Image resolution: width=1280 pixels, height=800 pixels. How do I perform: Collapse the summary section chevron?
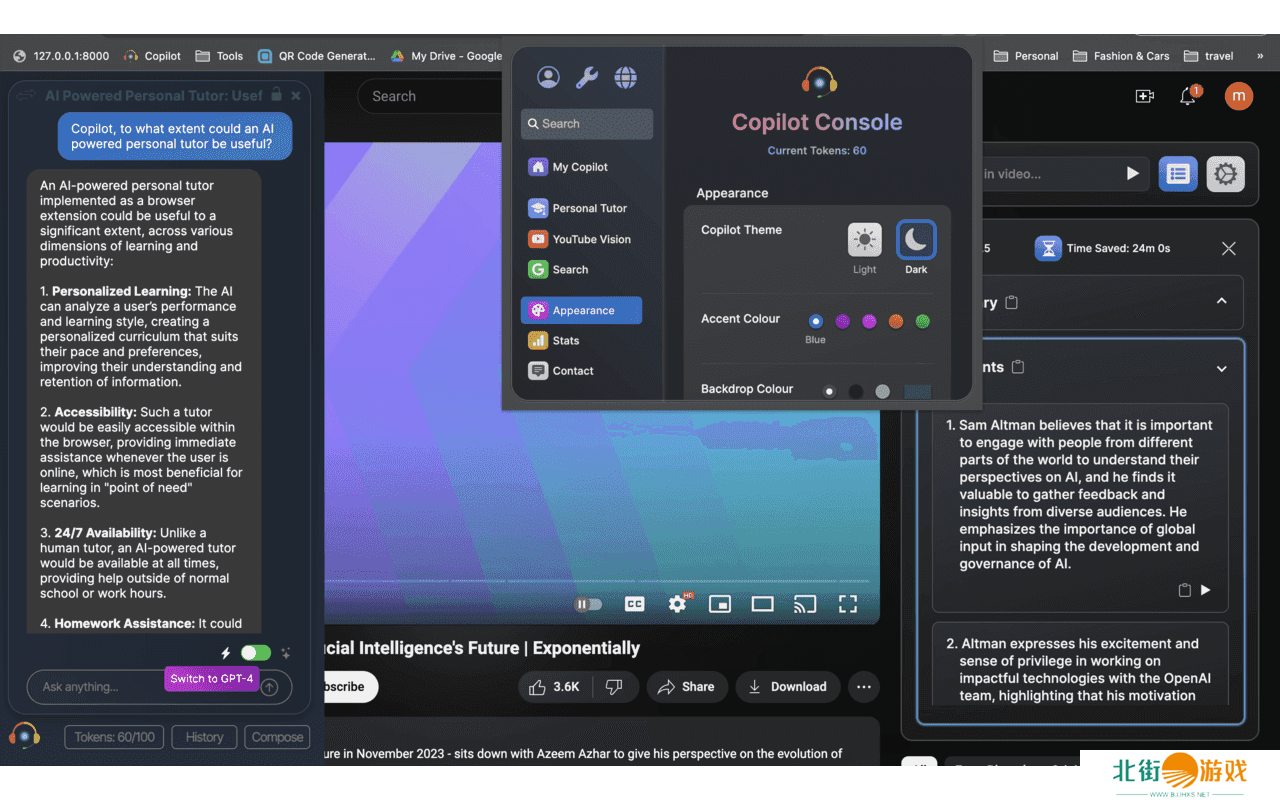click(1221, 301)
